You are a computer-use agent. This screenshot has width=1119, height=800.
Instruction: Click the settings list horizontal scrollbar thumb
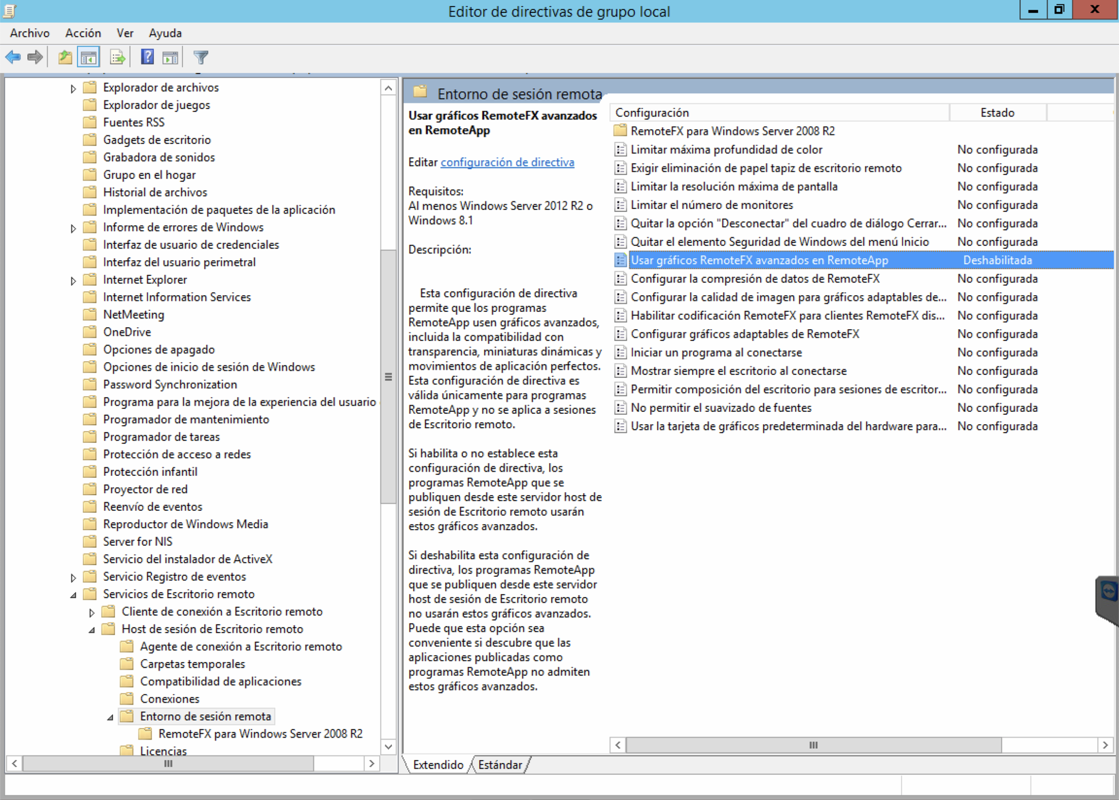814,745
